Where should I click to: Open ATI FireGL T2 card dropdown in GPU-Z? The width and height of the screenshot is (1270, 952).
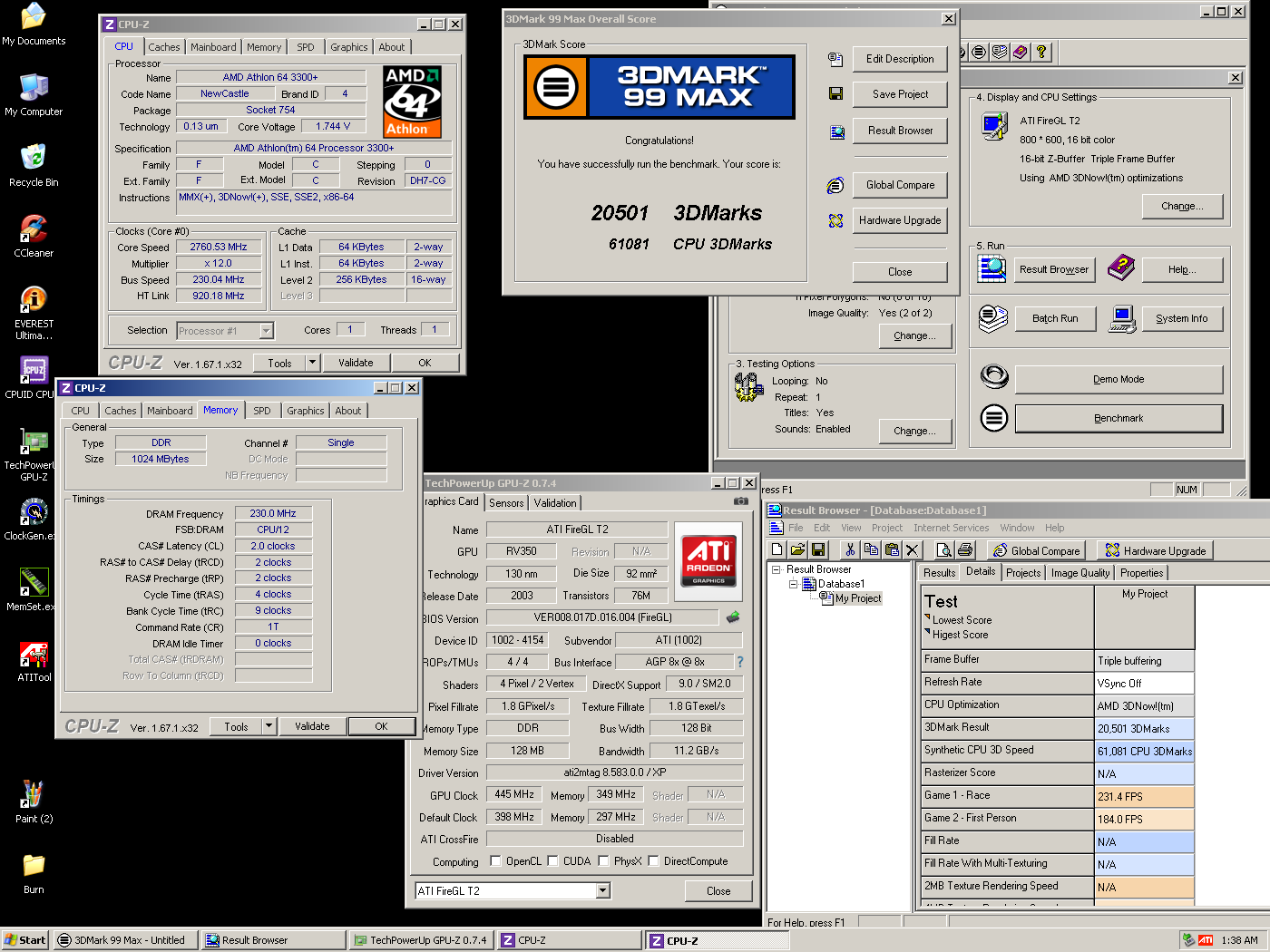[603, 891]
